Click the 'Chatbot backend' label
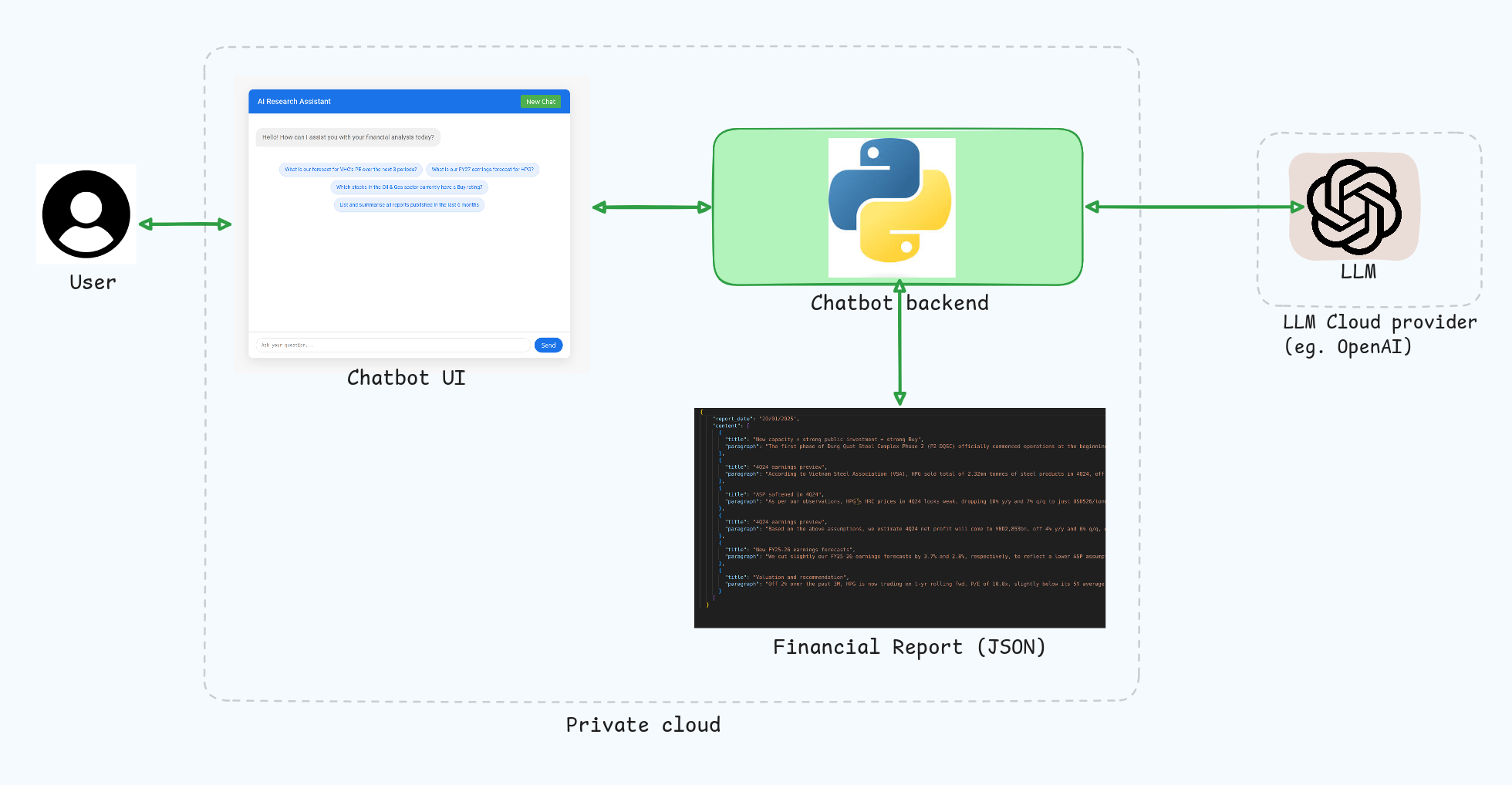 [x=899, y=303]
